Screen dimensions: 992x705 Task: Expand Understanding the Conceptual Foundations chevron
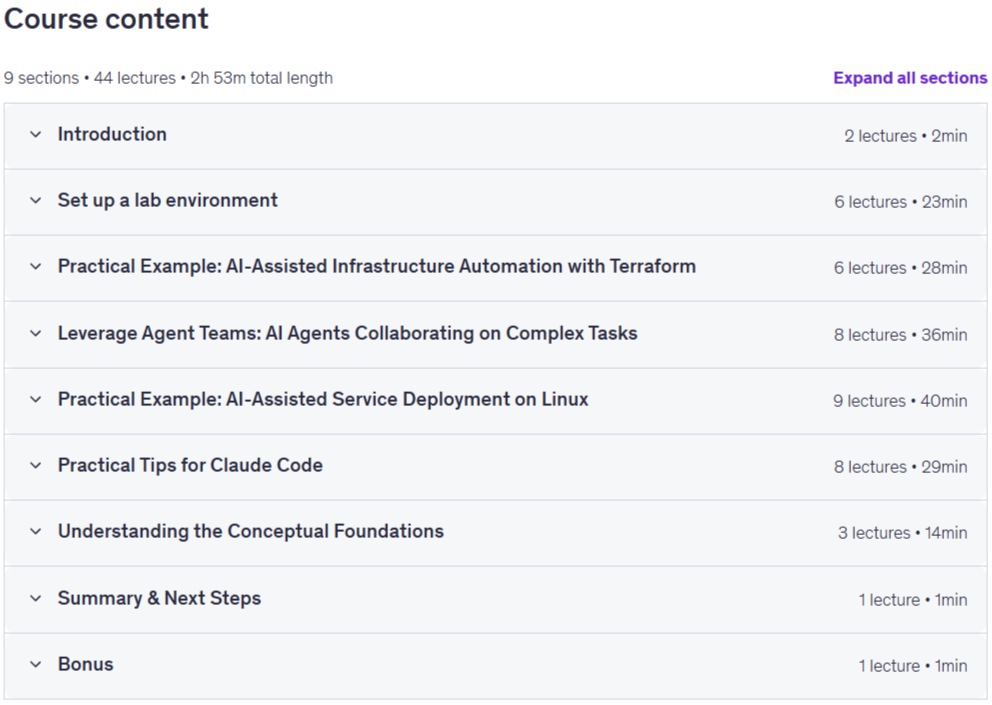35,532
